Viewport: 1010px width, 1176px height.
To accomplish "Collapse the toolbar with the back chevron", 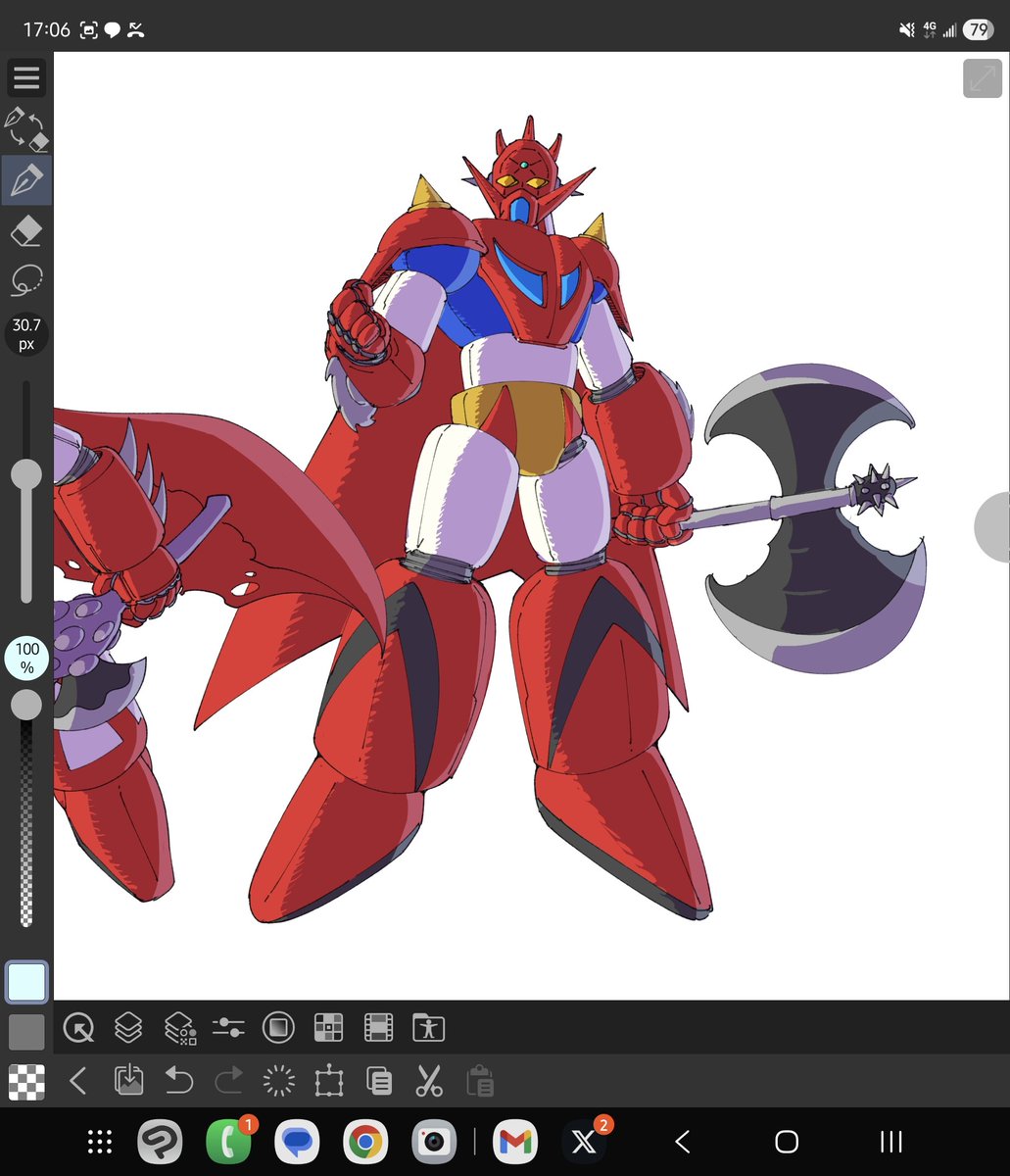I will (78, 1081).
